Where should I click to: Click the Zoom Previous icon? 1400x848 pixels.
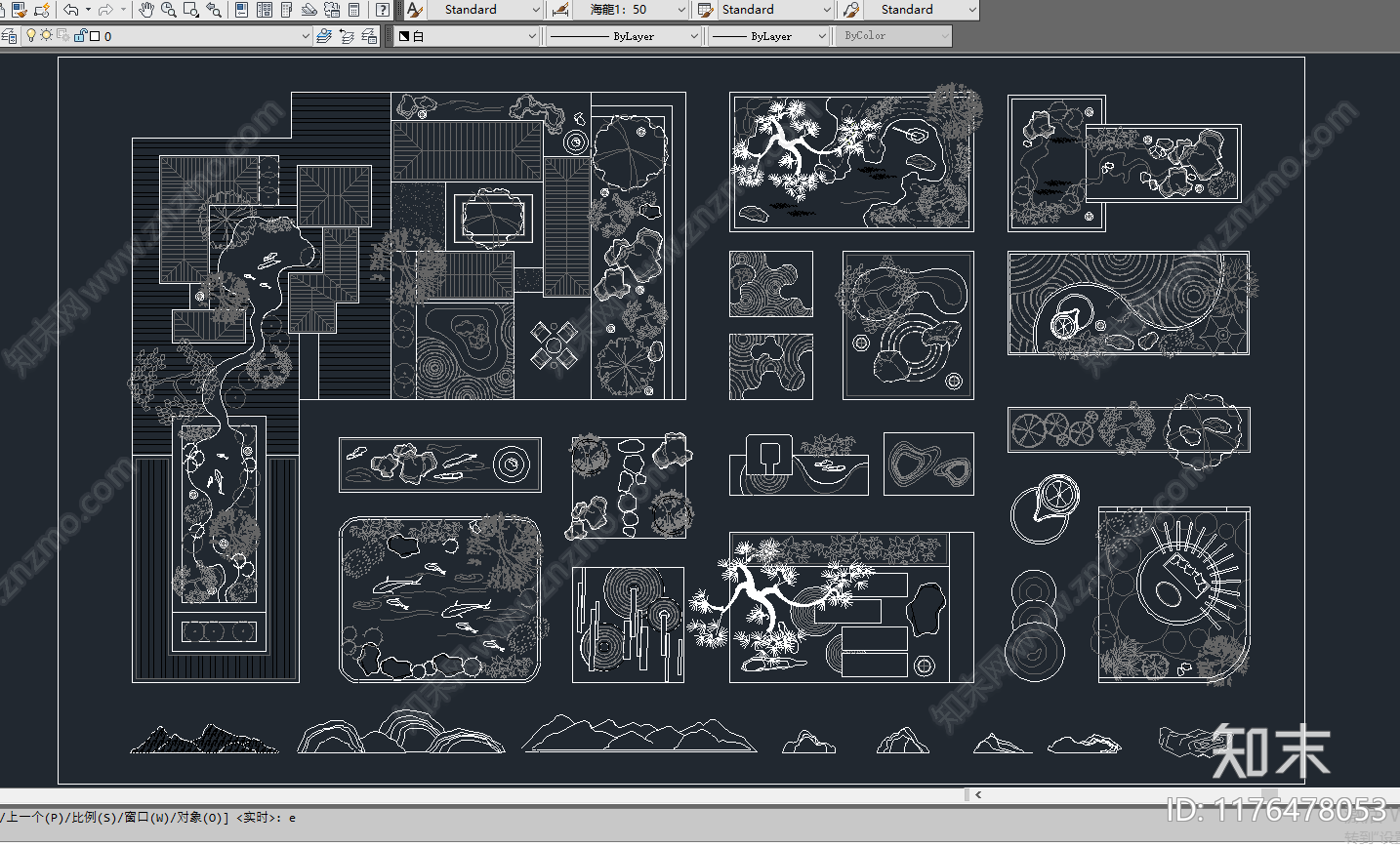click(x=214, y=10)
